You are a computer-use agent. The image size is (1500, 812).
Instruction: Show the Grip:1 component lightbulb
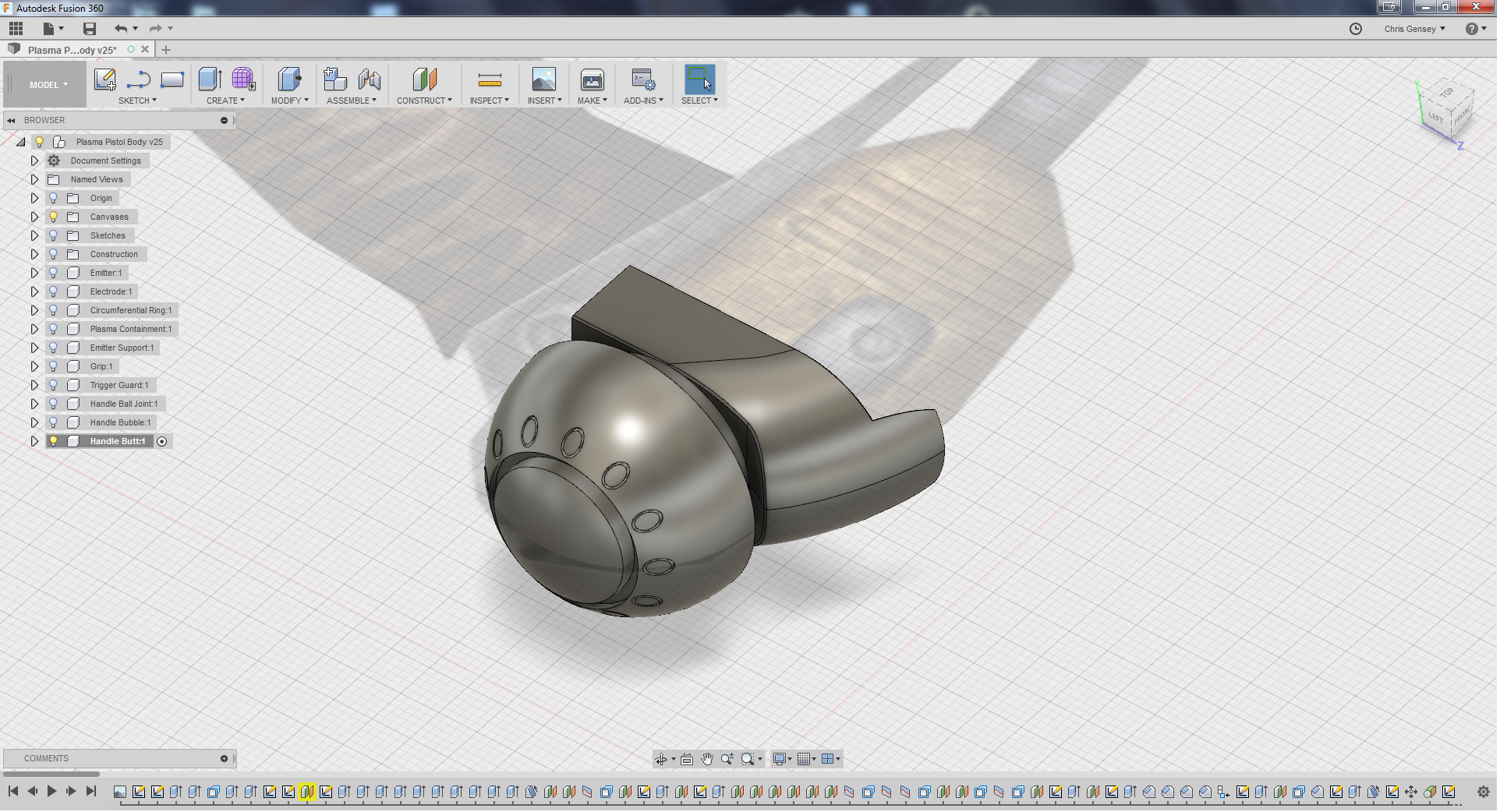(54, 367)
